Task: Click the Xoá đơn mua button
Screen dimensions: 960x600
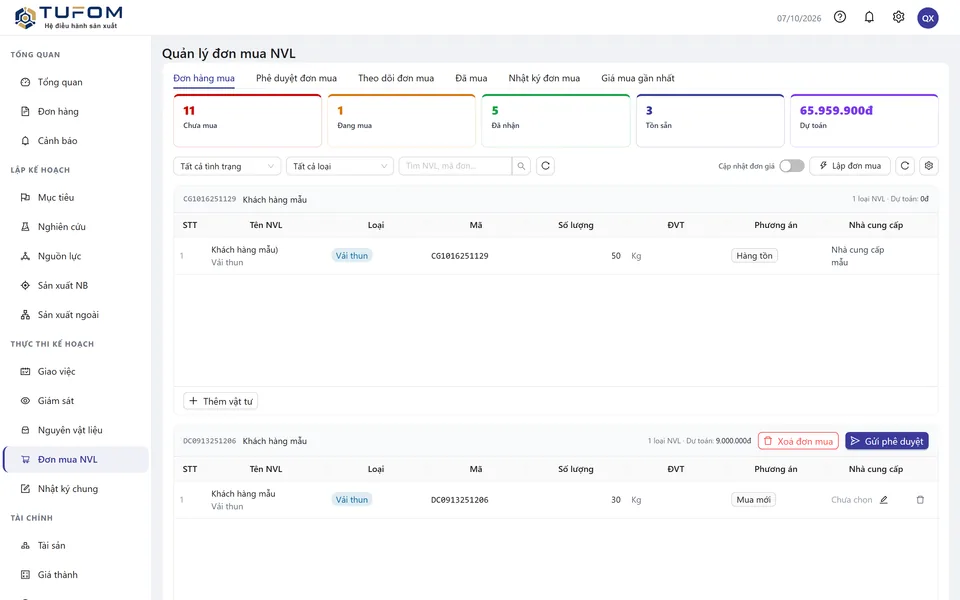Action: point(798,441)
